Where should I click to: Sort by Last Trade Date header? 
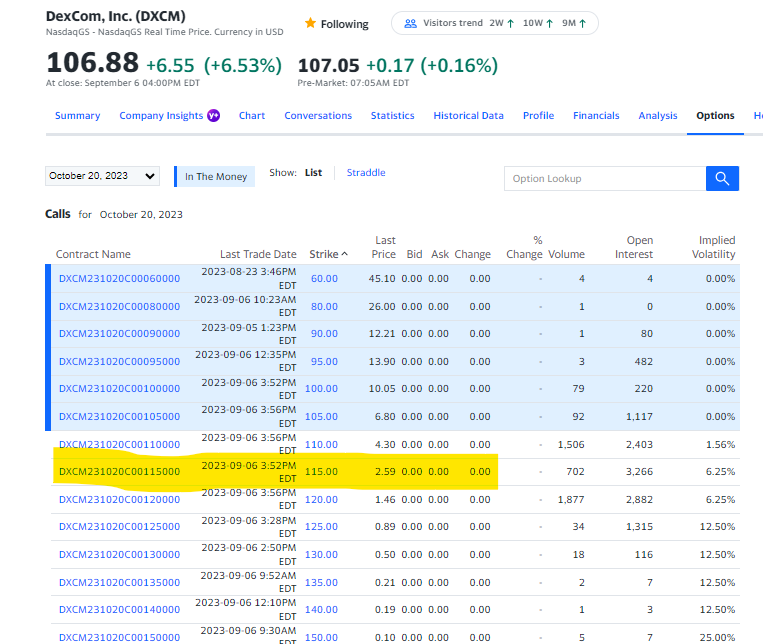tap(258, 254)
